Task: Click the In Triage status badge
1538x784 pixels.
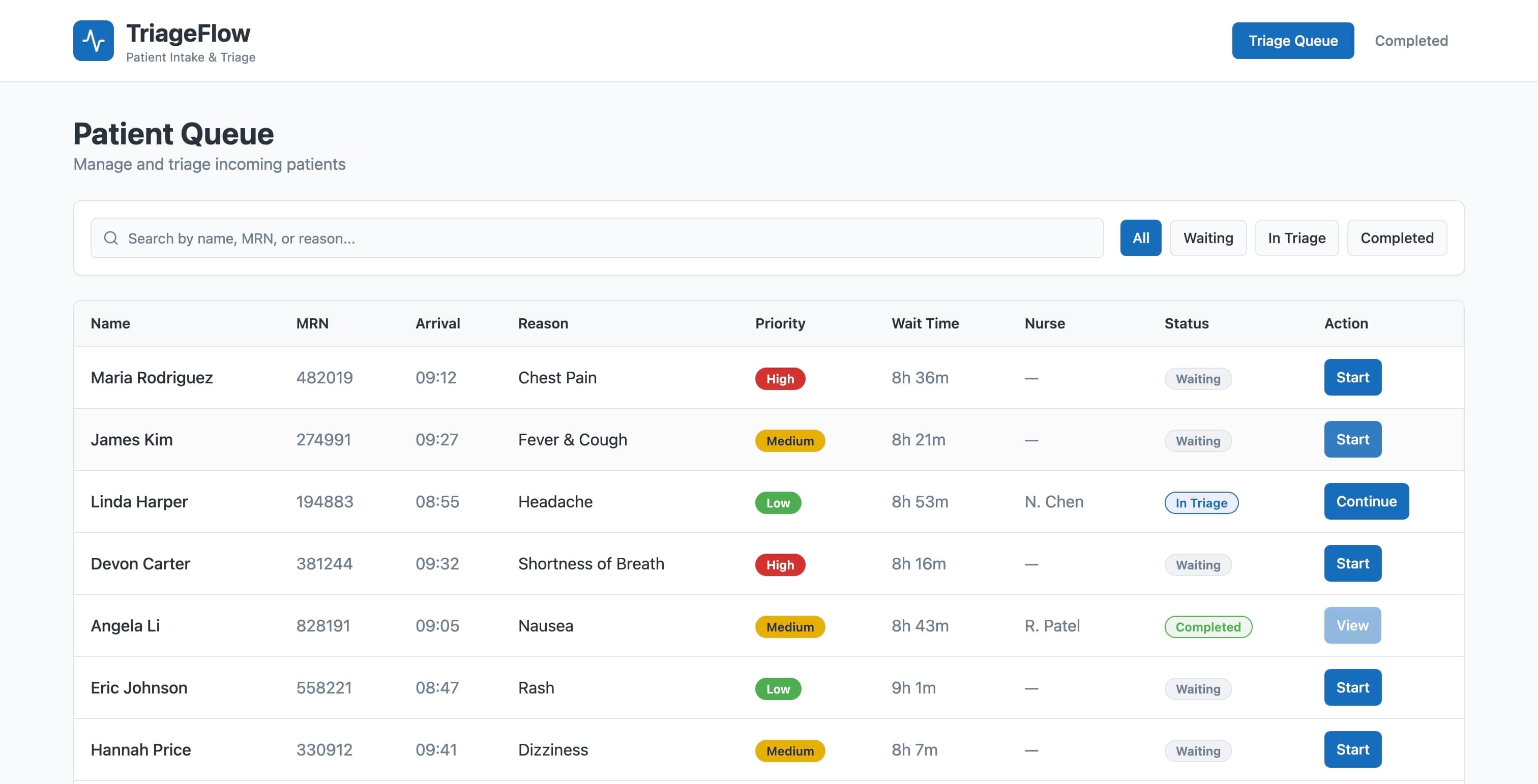Action: click(x=1201, y=503)
